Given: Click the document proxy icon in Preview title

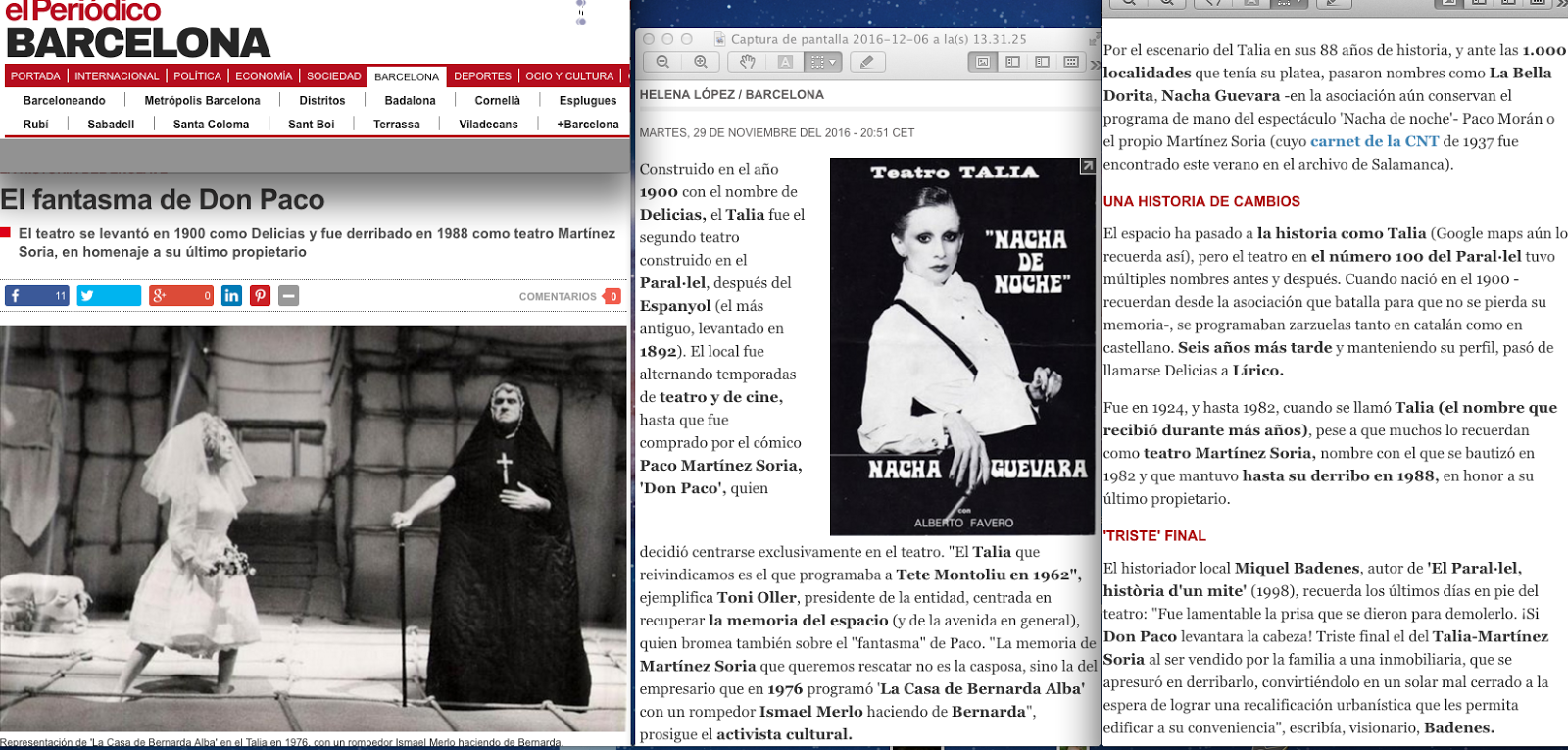Looking at the screenshot, I should pos(720,39).
